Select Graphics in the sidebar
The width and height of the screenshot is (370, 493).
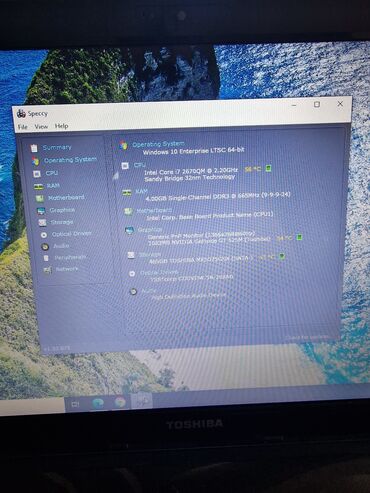click(x=62, y=210)
